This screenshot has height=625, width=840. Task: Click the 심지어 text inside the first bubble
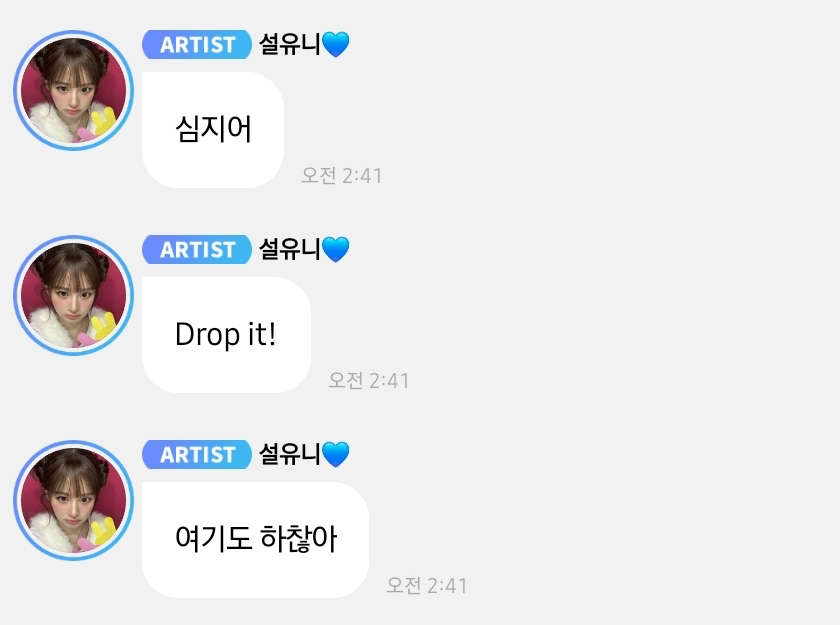point(213,129)
